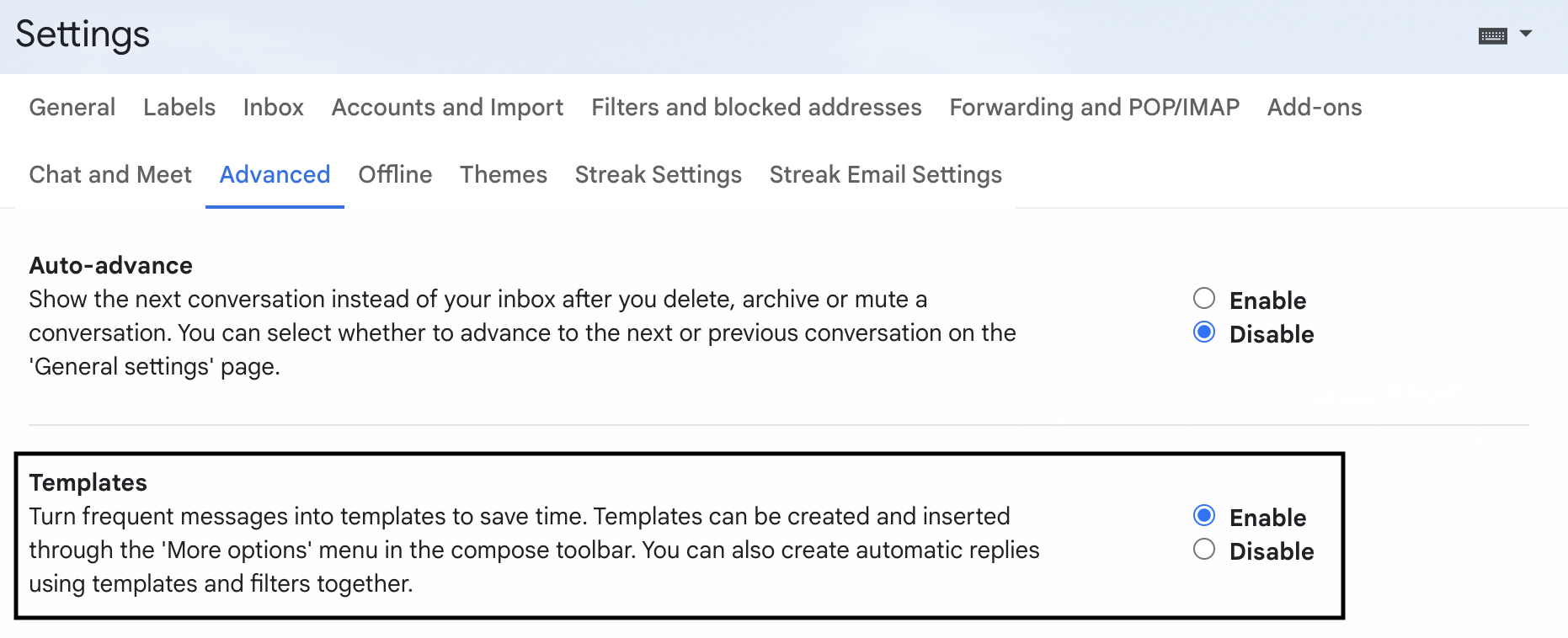Open the Streak Email Settings tab
The width and height of the screenshot is (1568, 638).
click(x=886, y=174)
